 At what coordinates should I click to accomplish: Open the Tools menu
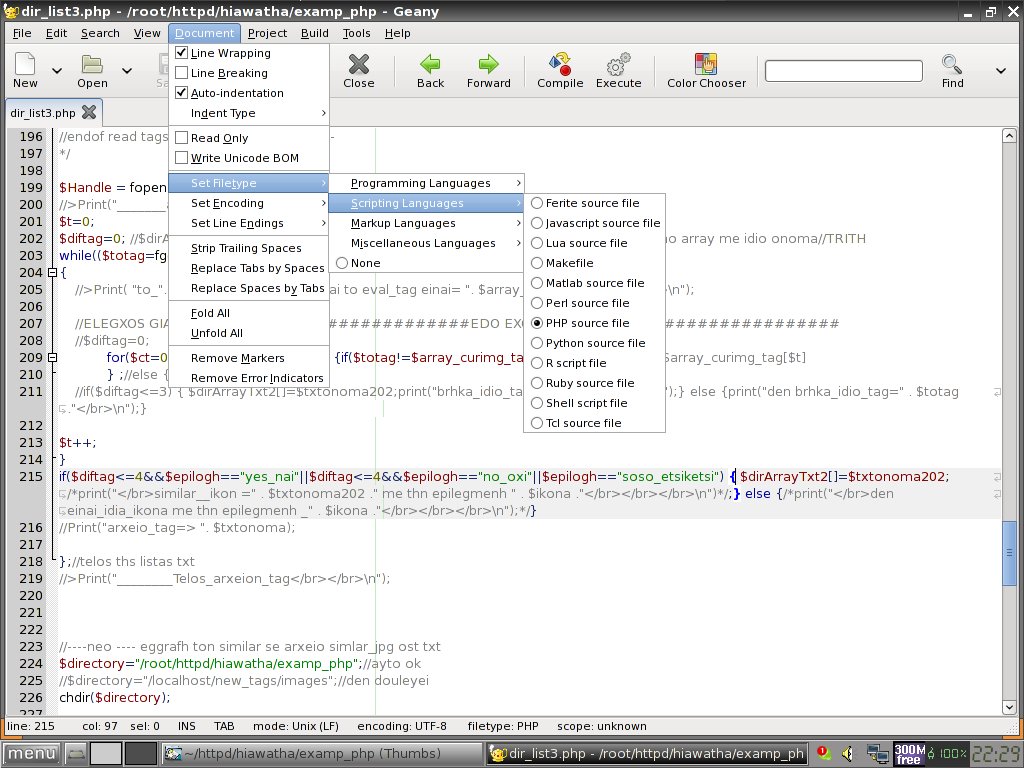coord(357,33)
